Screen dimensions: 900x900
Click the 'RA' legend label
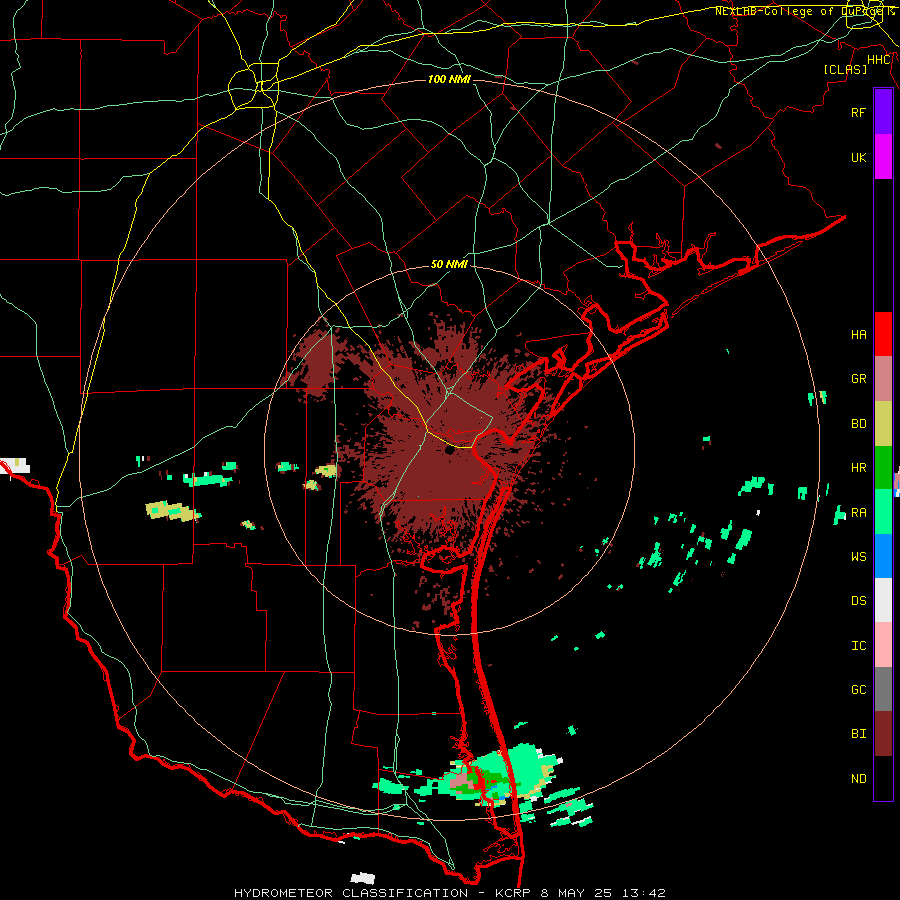click(x=858, y=513)
